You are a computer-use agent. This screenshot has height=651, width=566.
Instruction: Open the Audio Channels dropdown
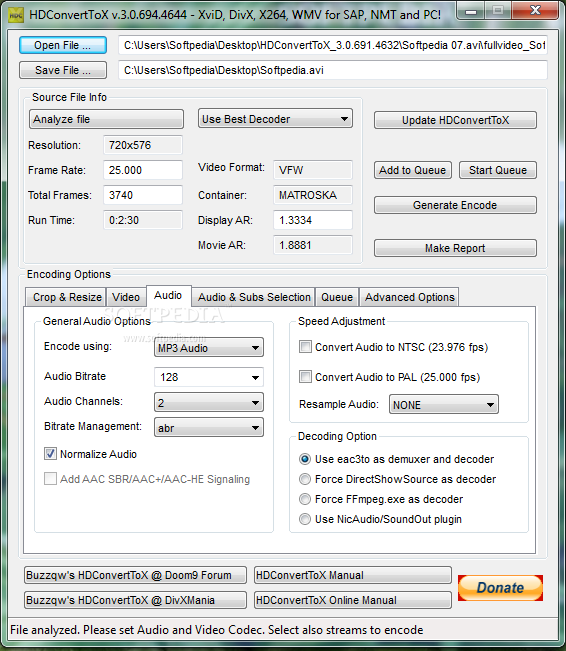click(x=209, y=402)
